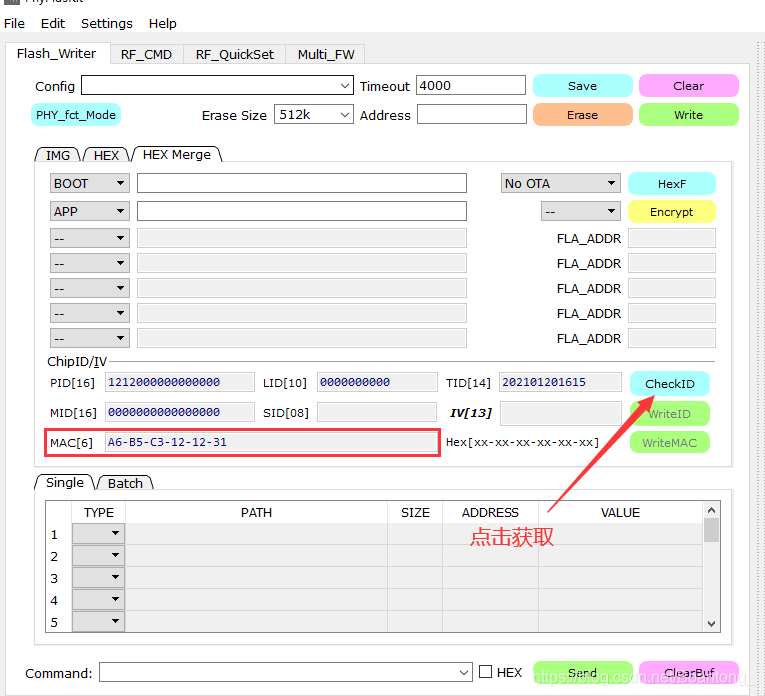765x696 pixels.
Task: Open the third row type dropdown in HEX Merge
Action: (x=90, y=238)
